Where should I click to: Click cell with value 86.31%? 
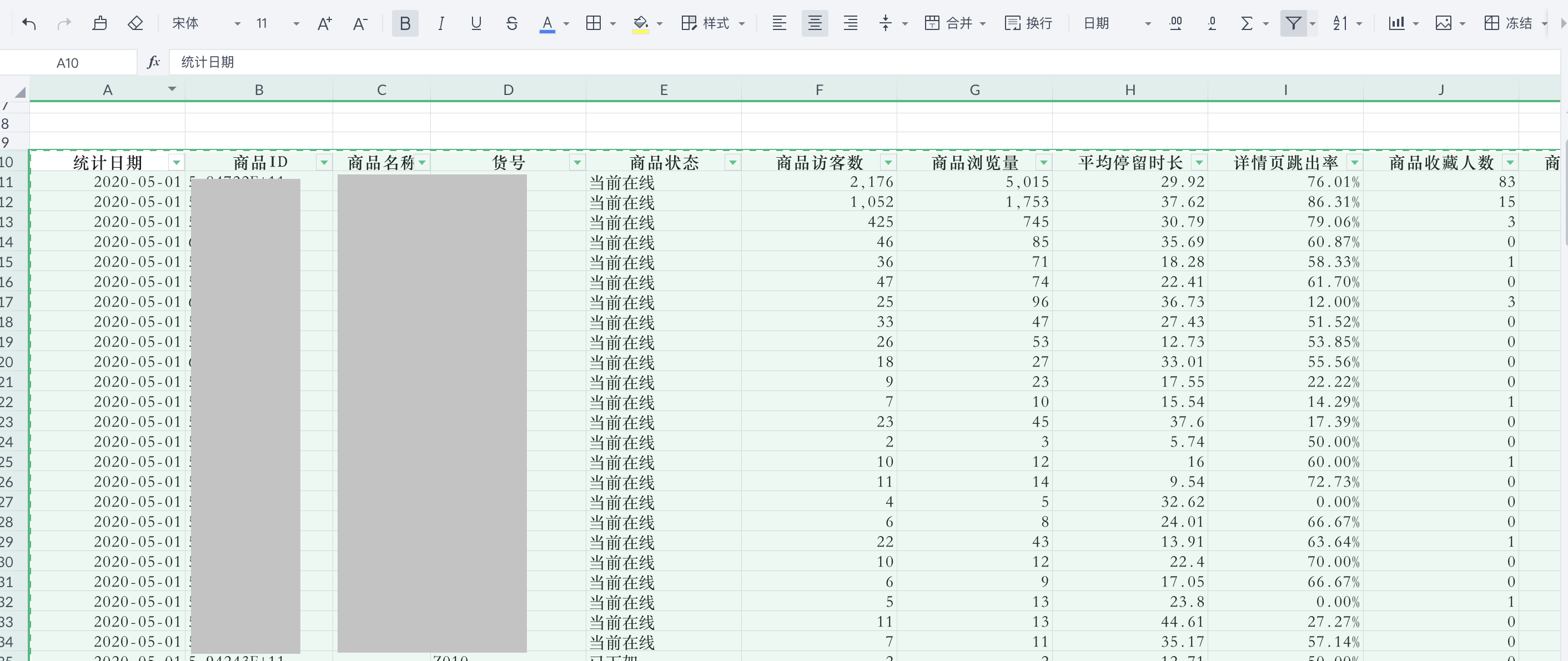pos(1285,202)
